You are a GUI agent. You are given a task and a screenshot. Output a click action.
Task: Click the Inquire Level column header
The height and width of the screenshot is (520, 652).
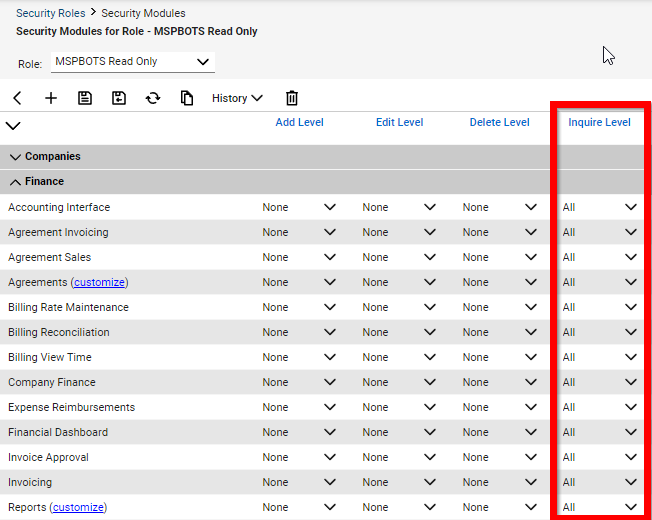599,123
